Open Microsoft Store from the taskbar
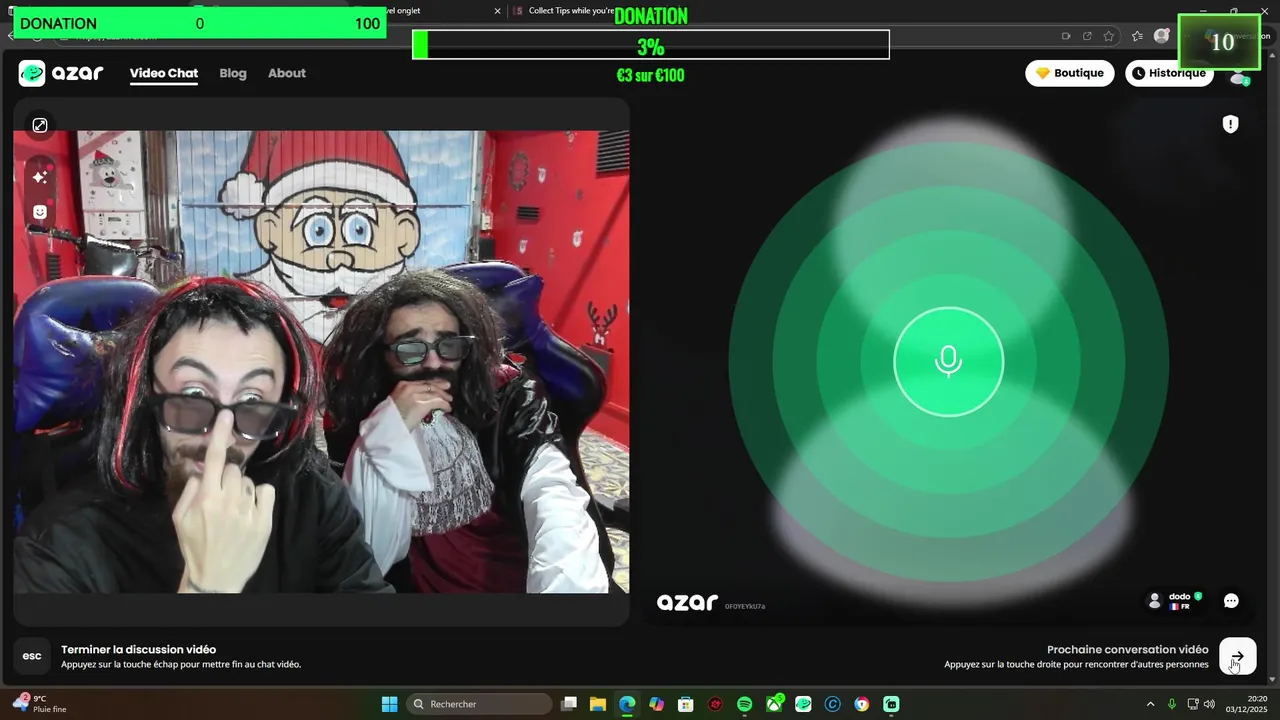 [x=686, y=704]
